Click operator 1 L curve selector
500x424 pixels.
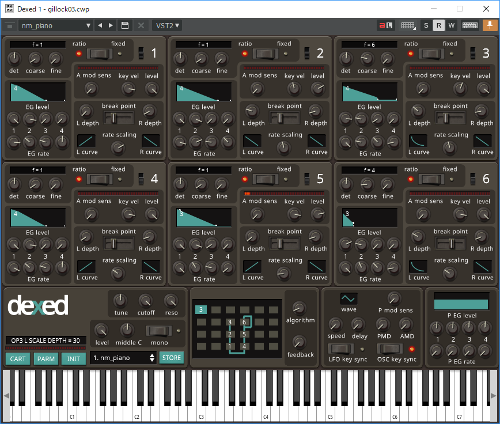[86, 141]
